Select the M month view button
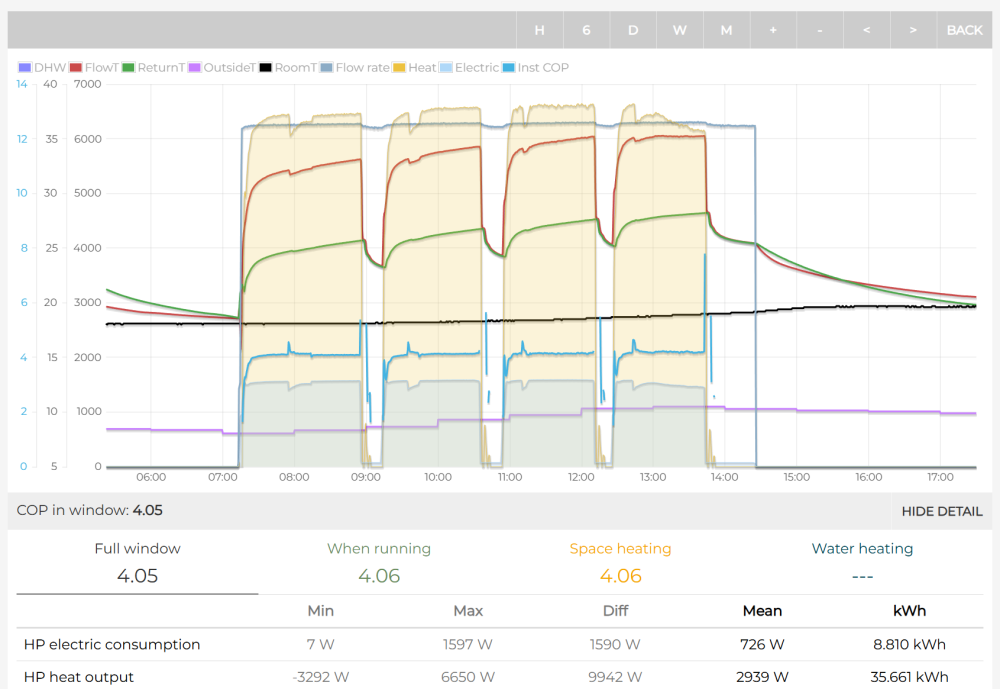1000x689 pixels. (726, 30)
